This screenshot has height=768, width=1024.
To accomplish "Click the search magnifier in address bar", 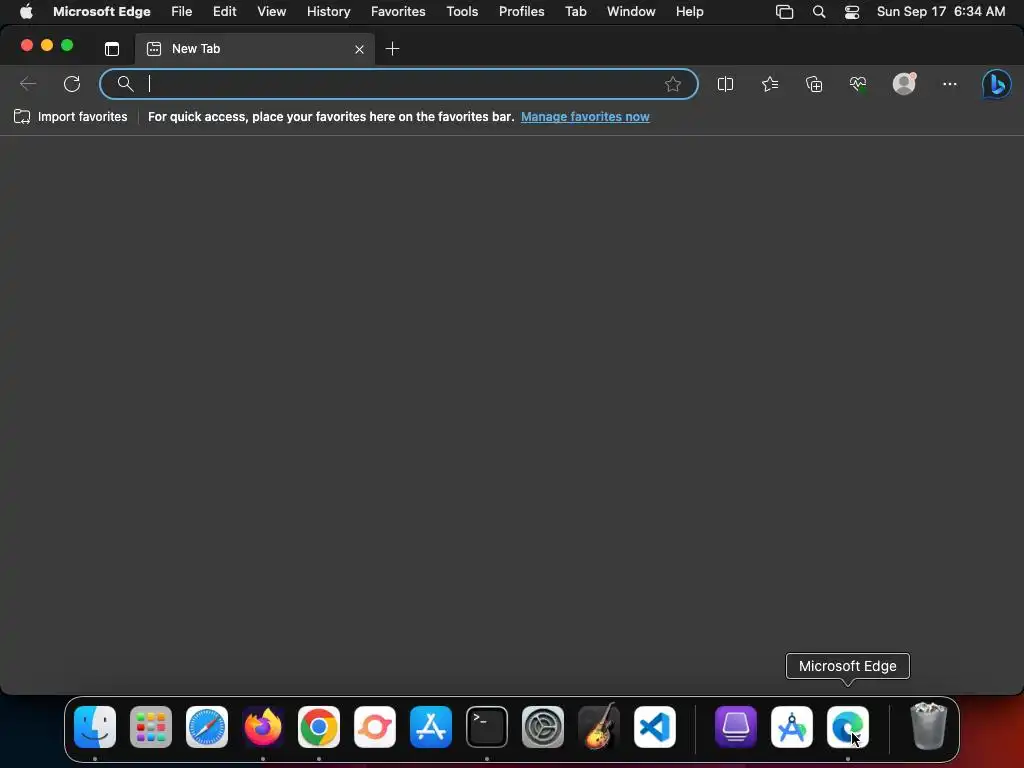I will (125, 84).
